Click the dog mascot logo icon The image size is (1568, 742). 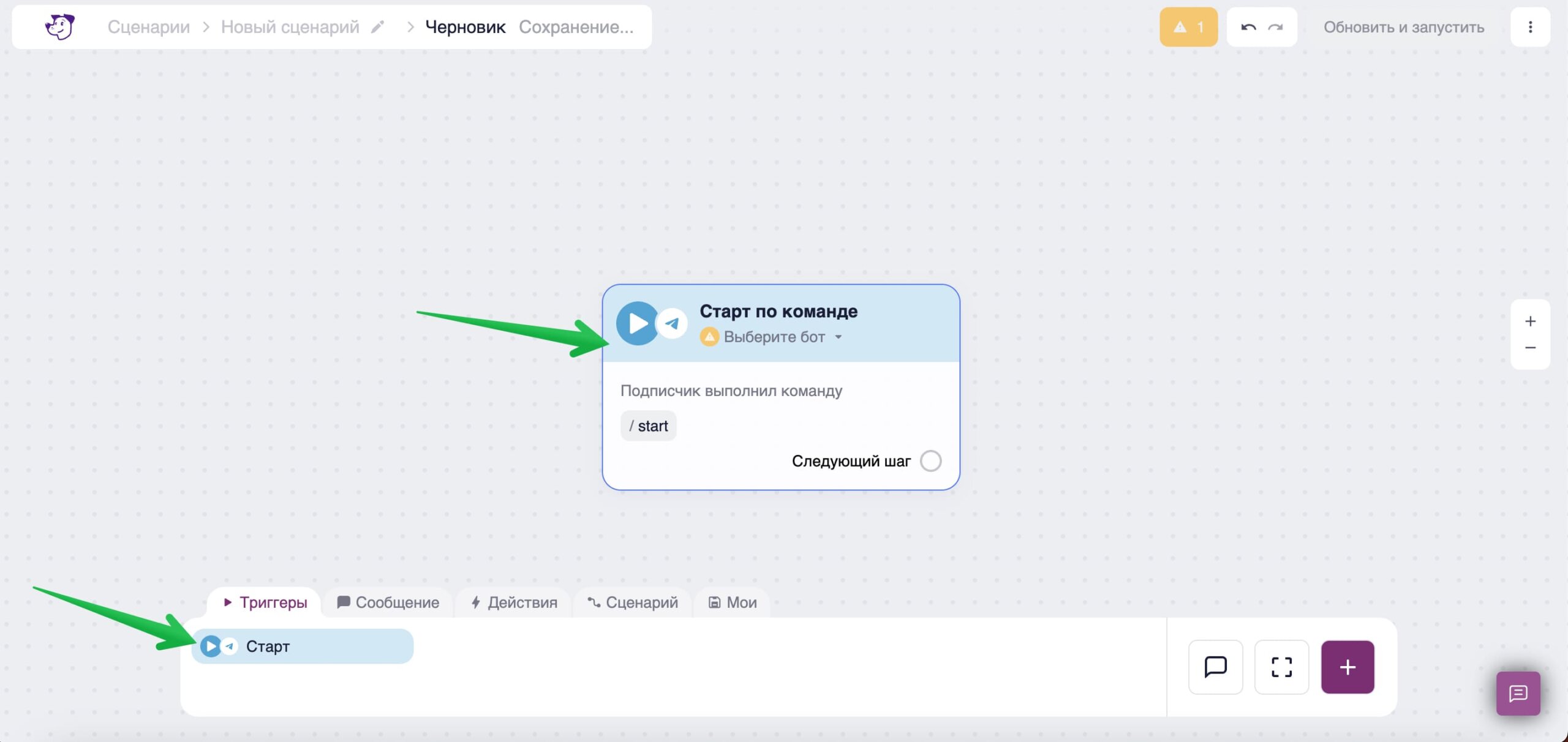(x=59, y=27)
